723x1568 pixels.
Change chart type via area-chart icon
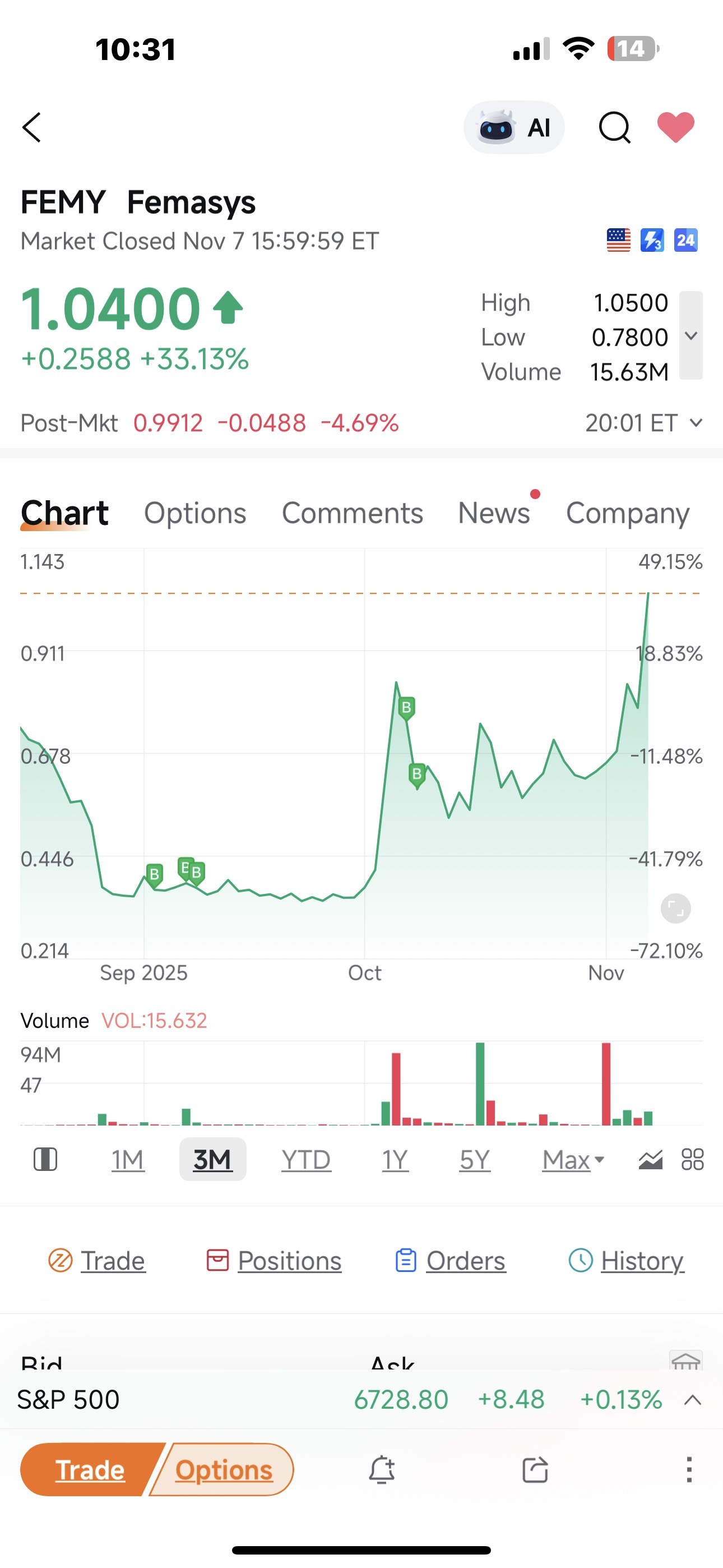pyautogui.click(x=651, y=1160)
